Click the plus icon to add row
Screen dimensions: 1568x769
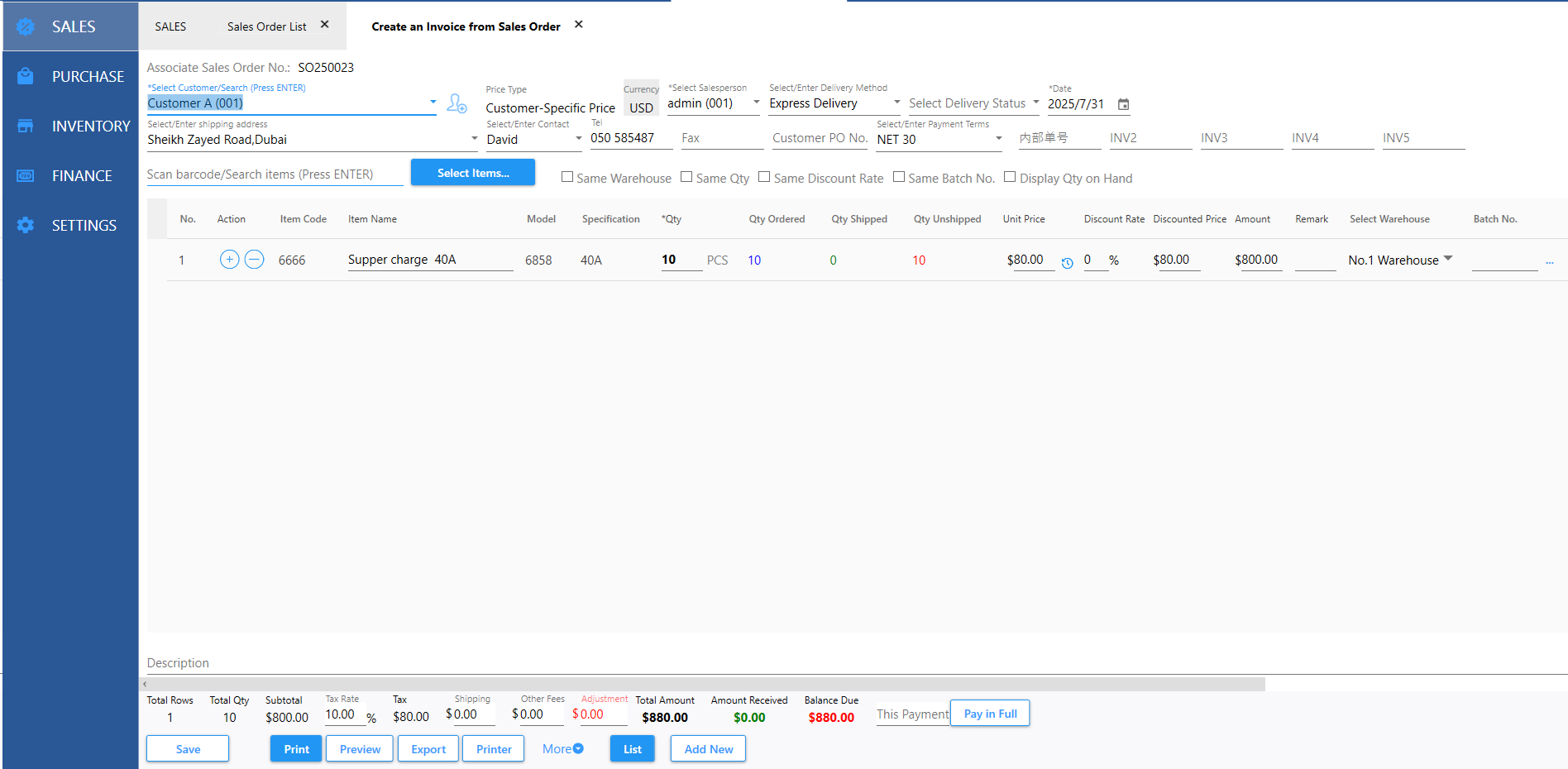coord(229,260)
